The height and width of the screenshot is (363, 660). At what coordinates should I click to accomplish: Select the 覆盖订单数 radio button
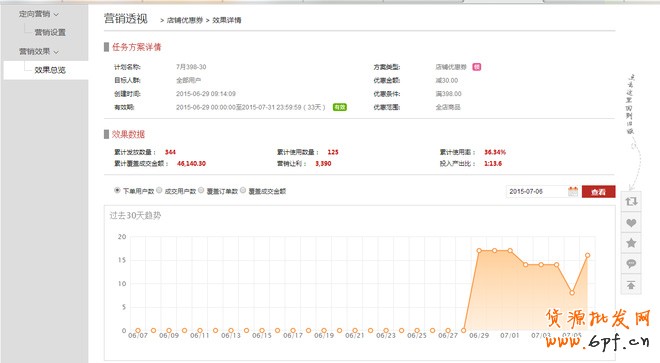pyautogui.click(x=201, y=190)
